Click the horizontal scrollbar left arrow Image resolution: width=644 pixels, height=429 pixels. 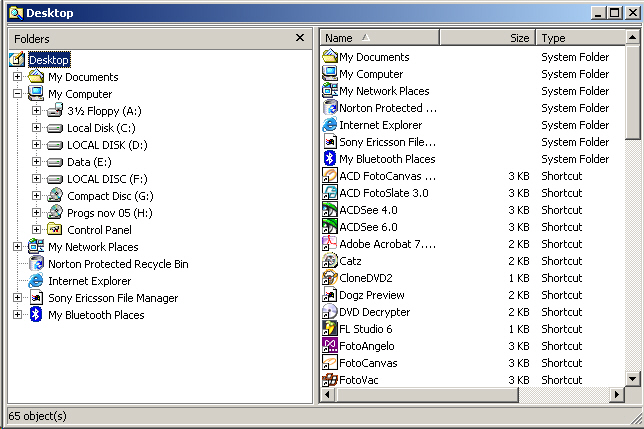coord(327,395)
